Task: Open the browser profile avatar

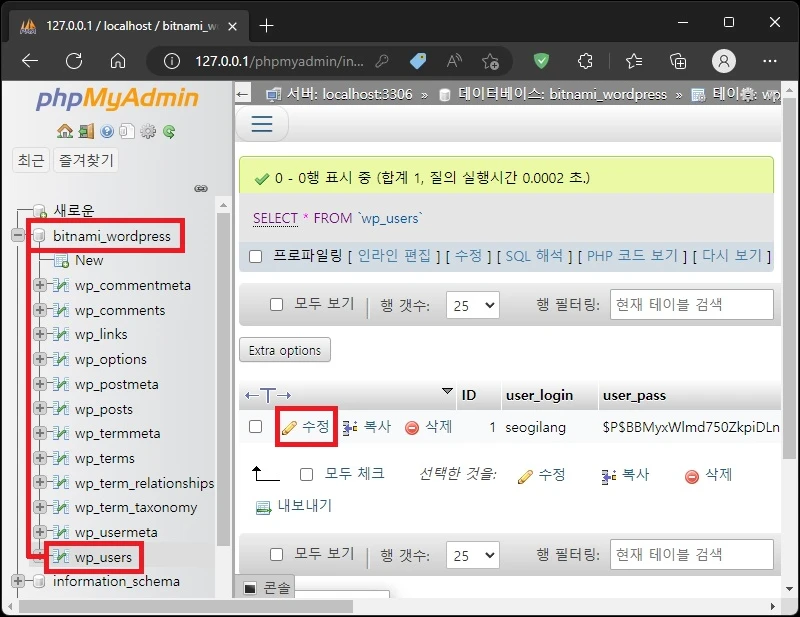Action: tap(723, 61)
